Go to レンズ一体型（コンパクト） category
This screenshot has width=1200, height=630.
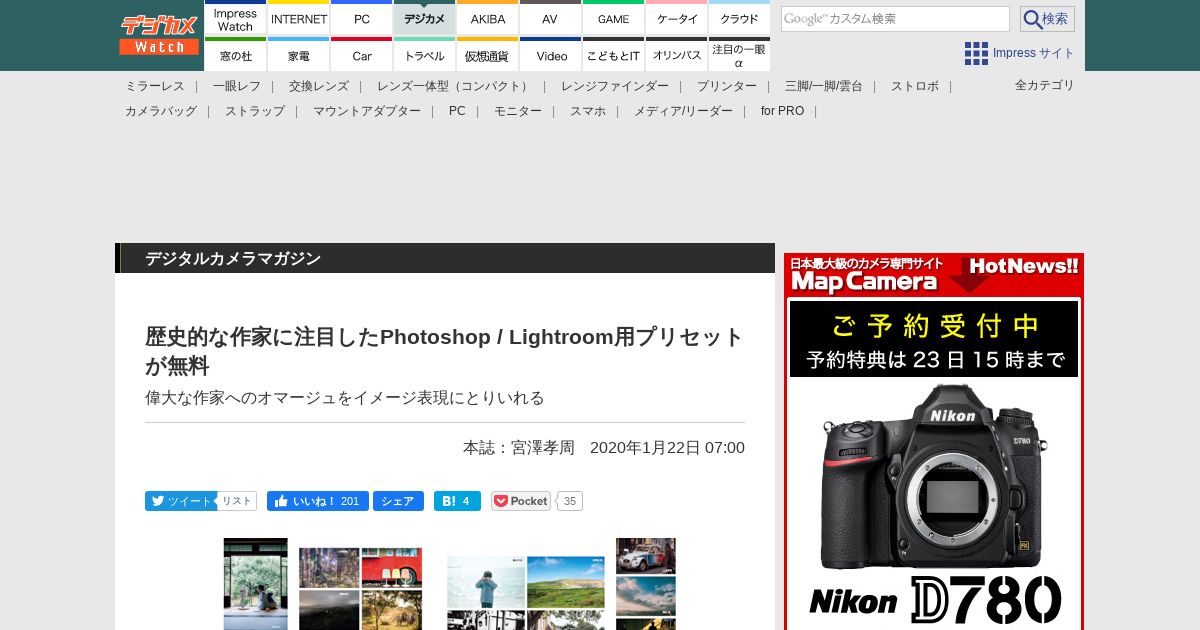tap(455, 86)
